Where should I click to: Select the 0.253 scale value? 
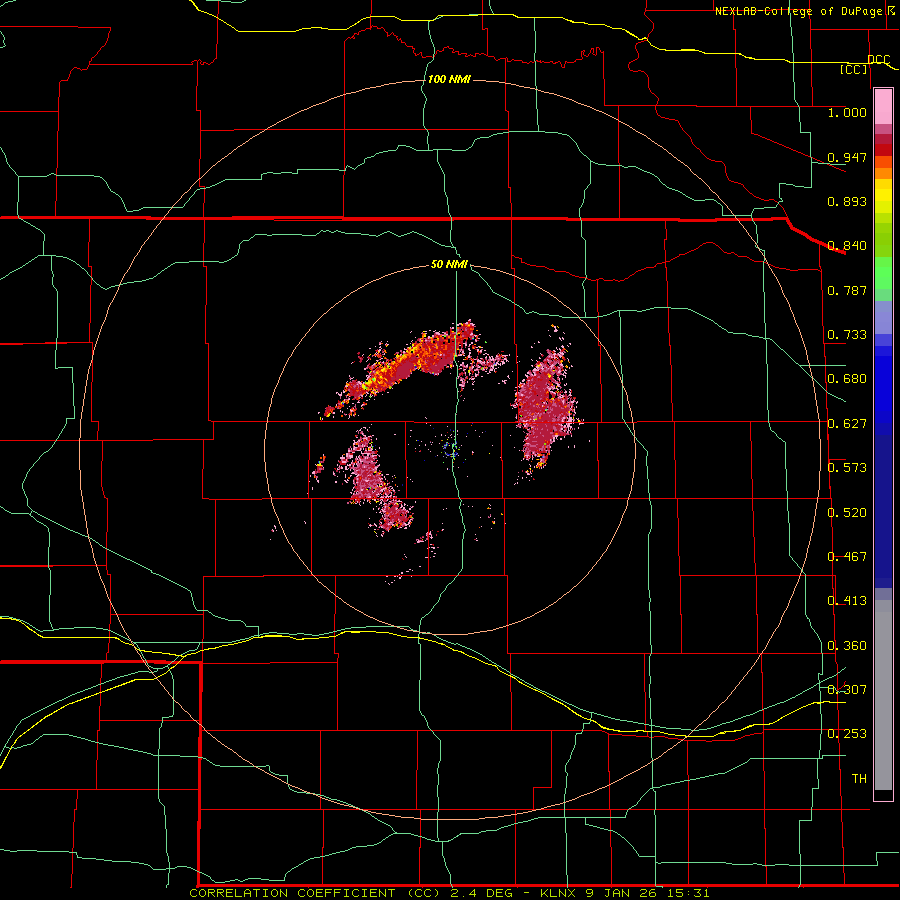tap(847, 734)
